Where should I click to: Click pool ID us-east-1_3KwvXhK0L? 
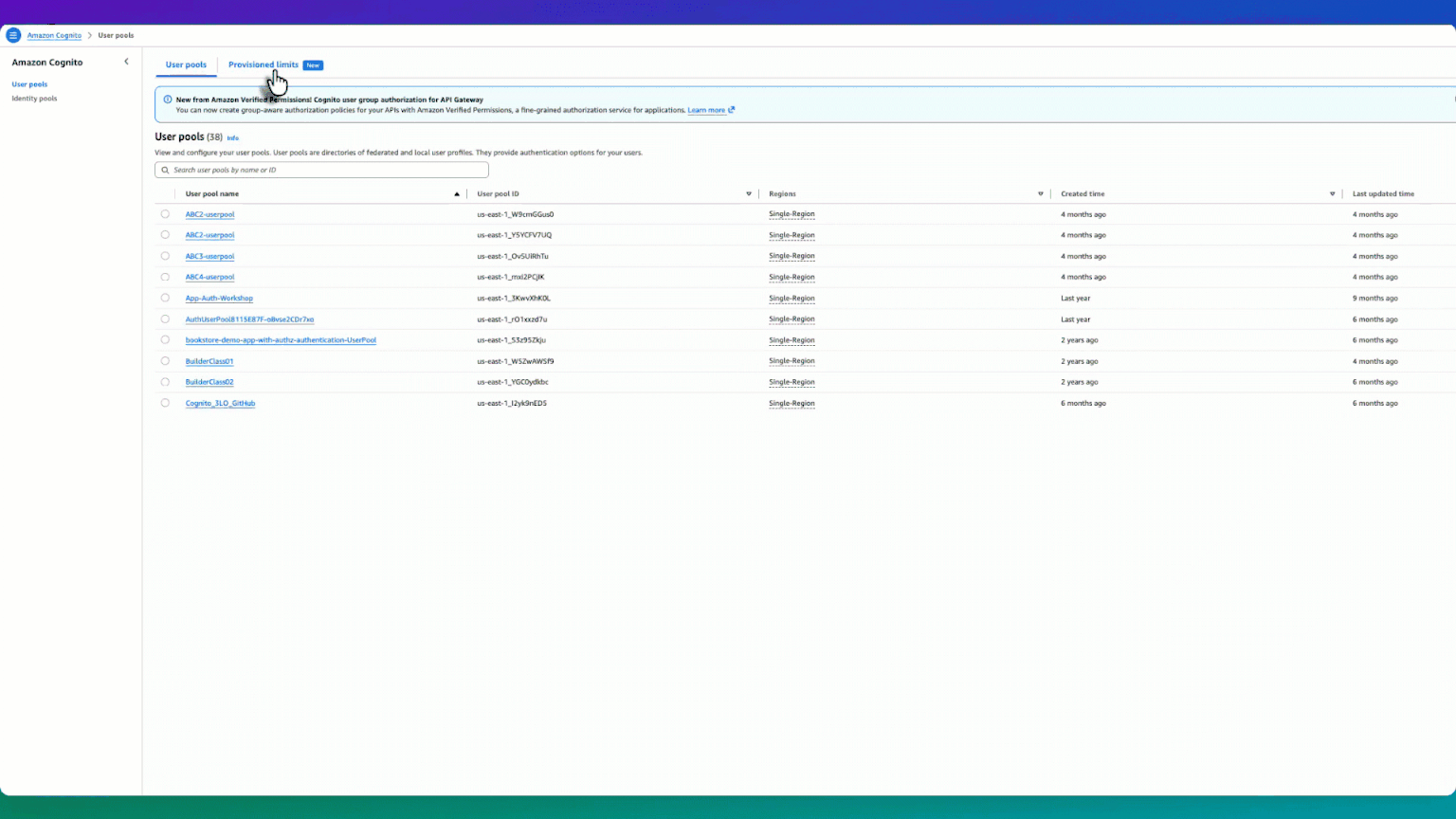(513, 298)
